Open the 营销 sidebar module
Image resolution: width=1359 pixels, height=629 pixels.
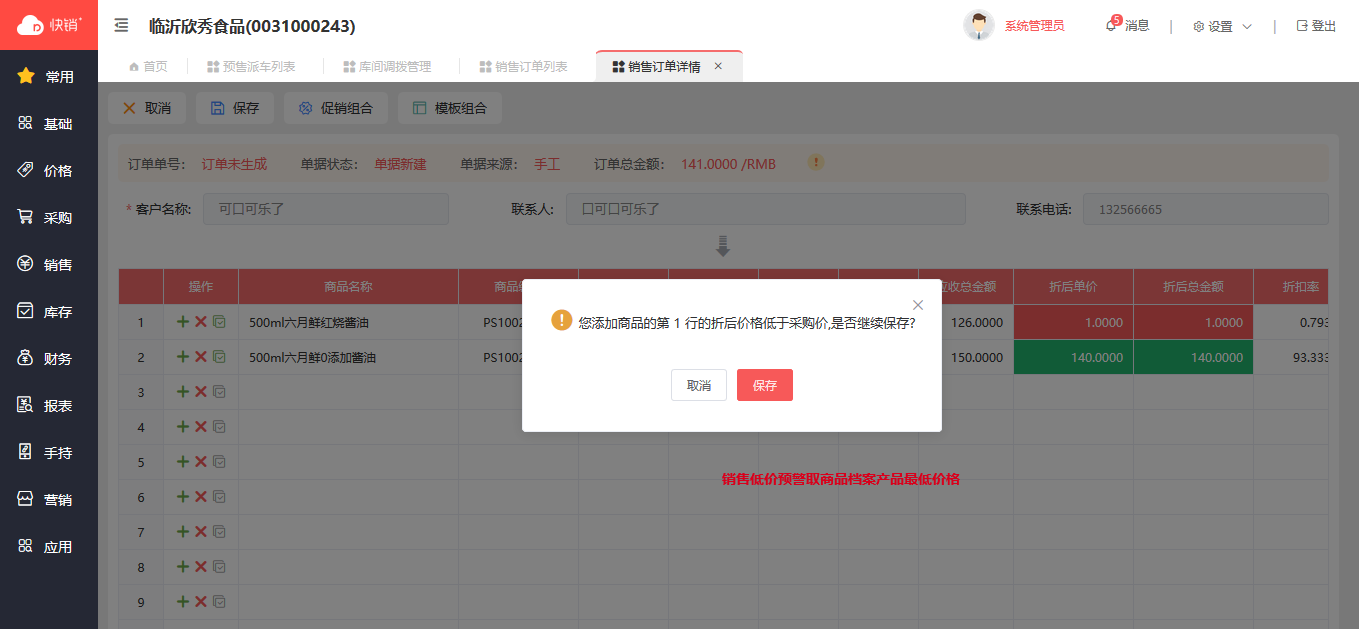click(49, 499)
